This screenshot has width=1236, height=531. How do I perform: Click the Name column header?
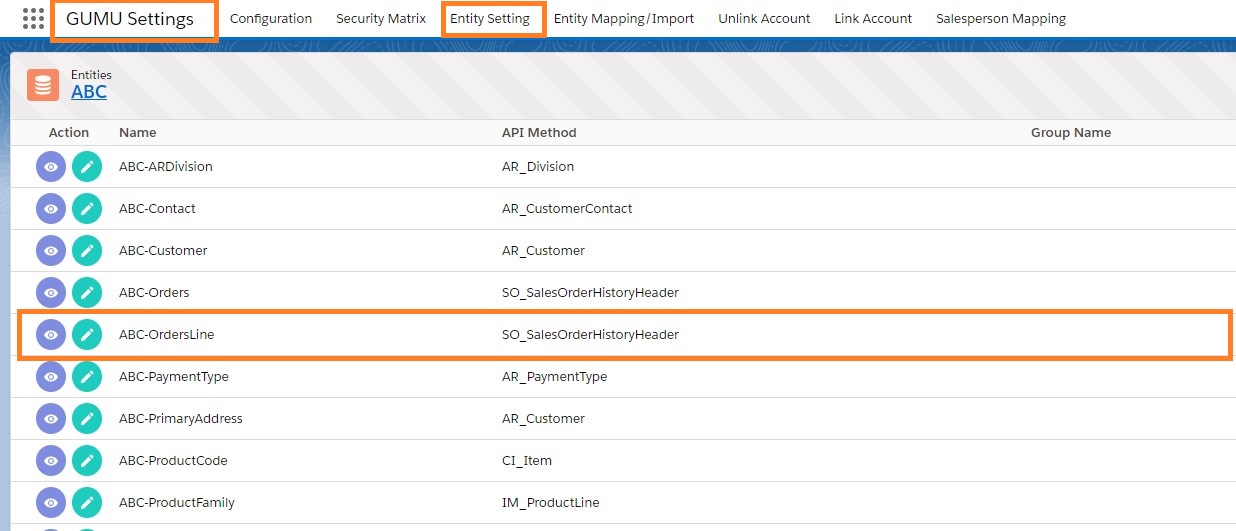[x=138, y=133]
